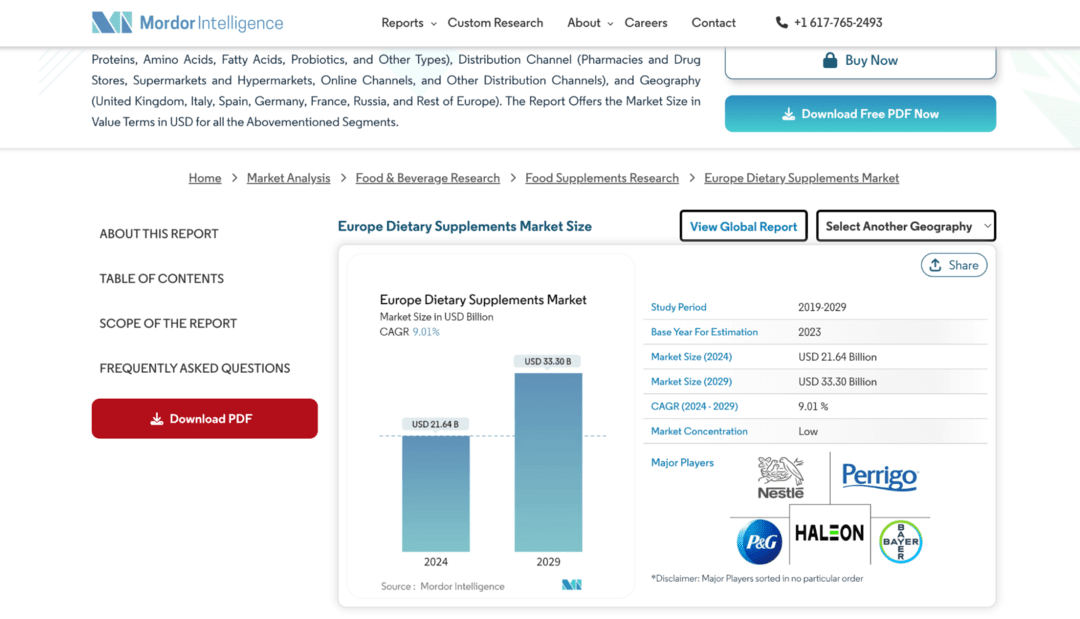Image resolution: width=1080 pixels, height=619 pixels.
Task: Open the Reports menu label
Action: point(402,23)
